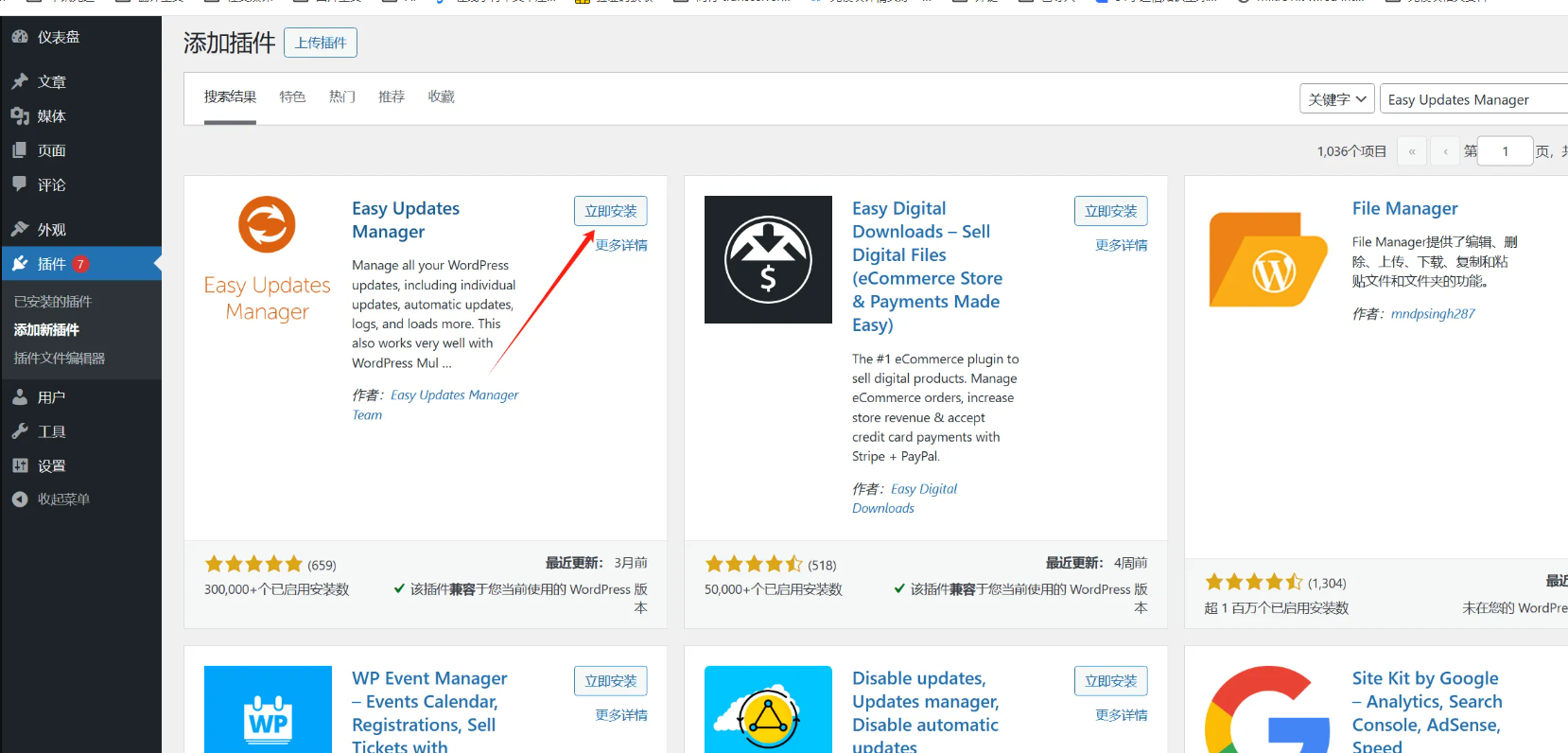Click the previous page ‹ pagination button

(1445, 150)
